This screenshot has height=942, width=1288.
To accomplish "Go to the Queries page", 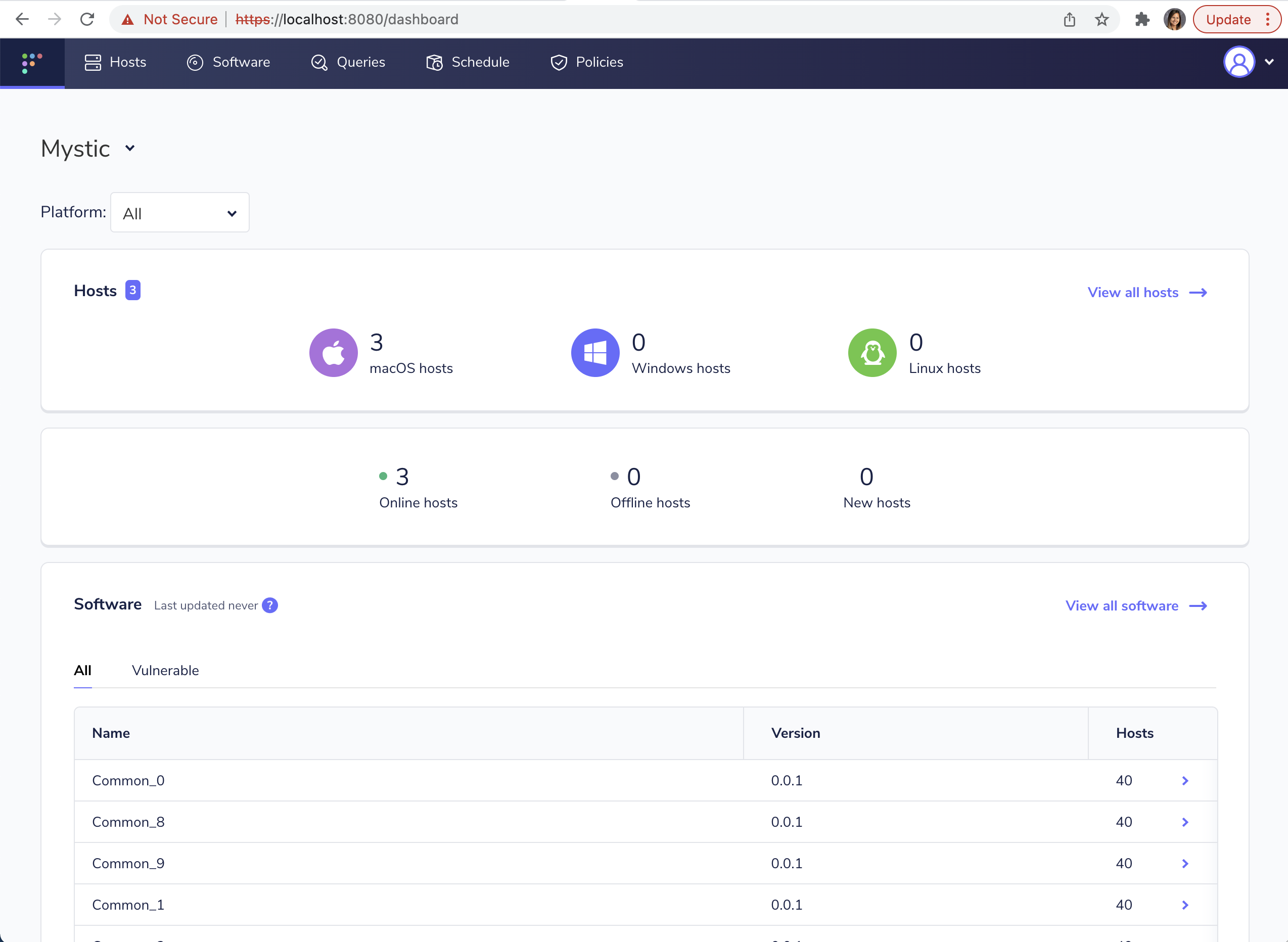I will click(348, 62).
